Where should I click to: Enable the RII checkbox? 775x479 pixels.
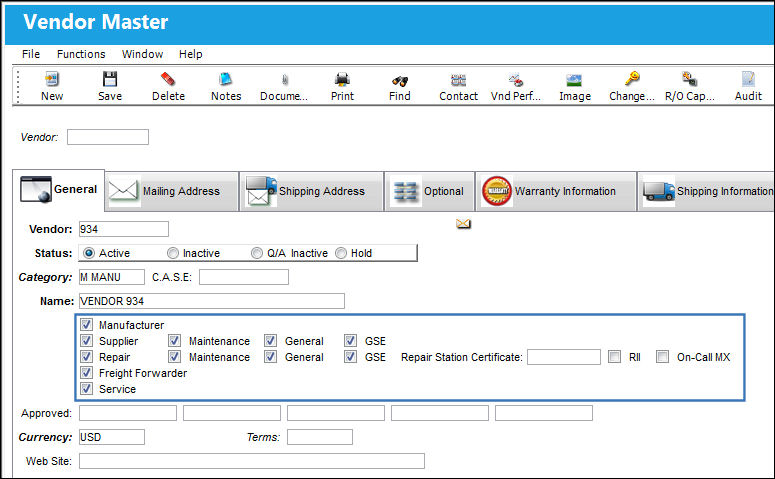[x=614, y=356]
